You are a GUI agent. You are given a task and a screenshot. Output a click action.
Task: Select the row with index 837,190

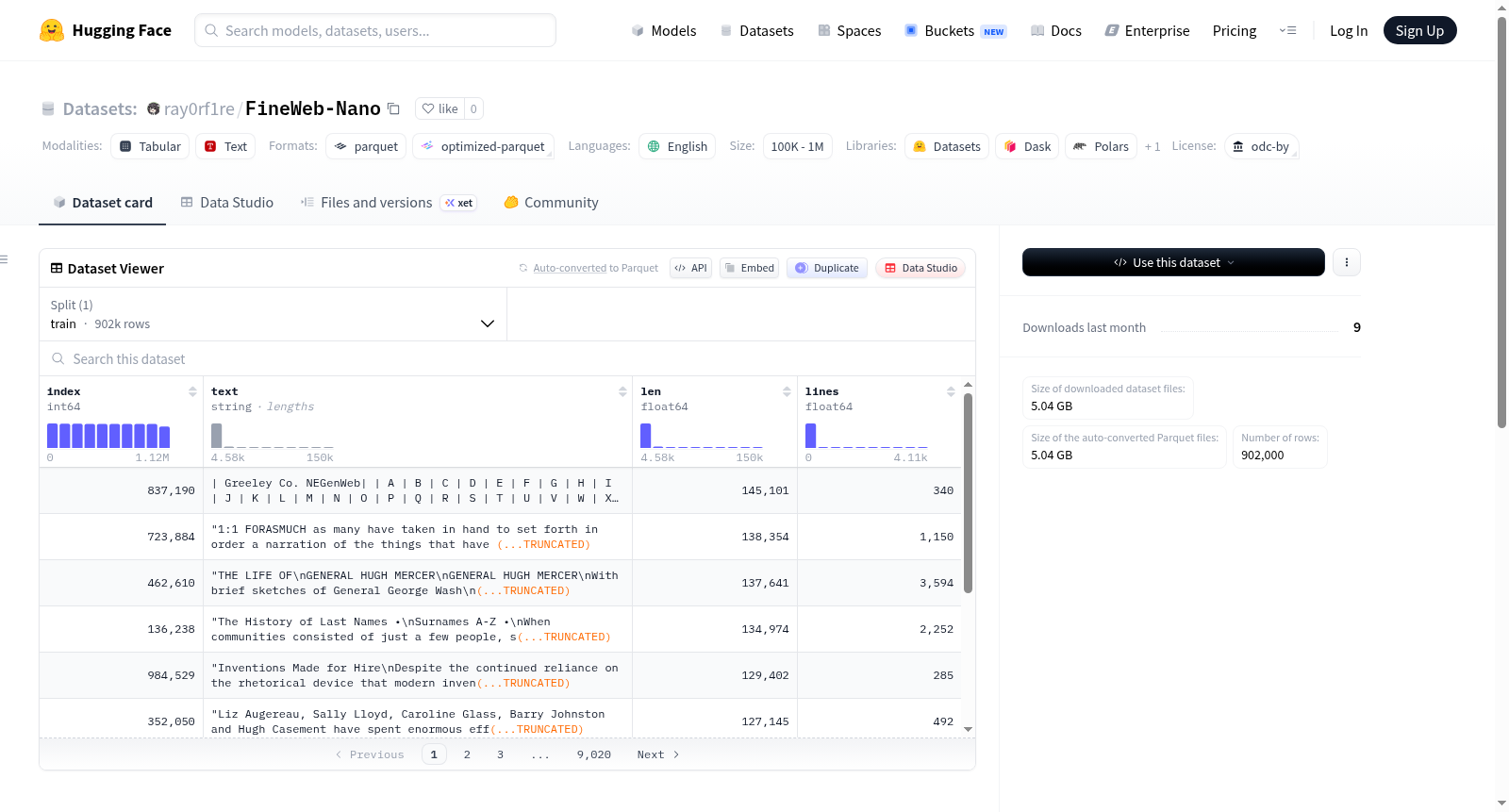click(x=500, y=490)
